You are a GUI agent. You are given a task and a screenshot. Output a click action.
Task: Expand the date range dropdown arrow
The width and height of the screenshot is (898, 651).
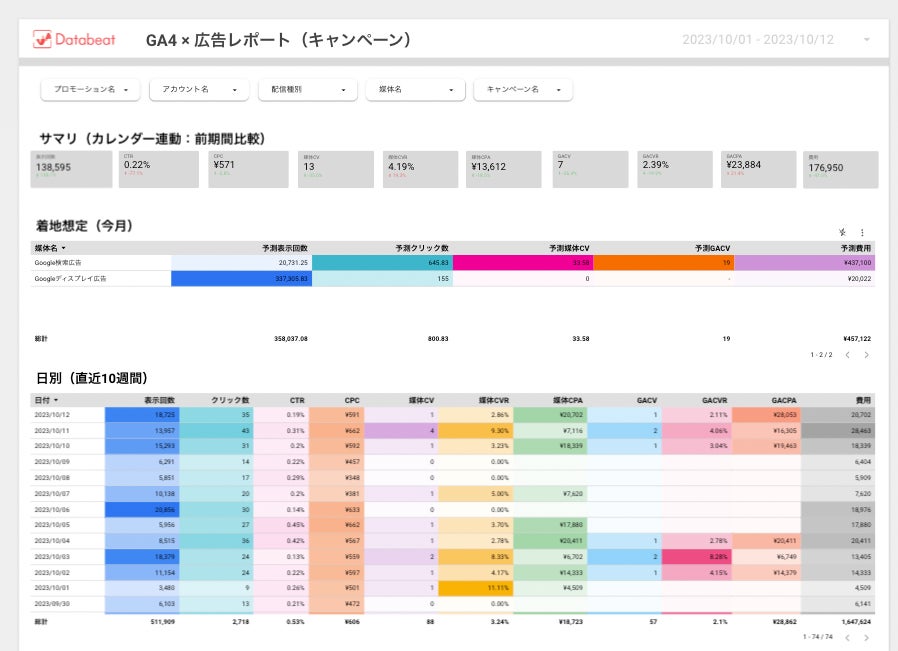867,40
